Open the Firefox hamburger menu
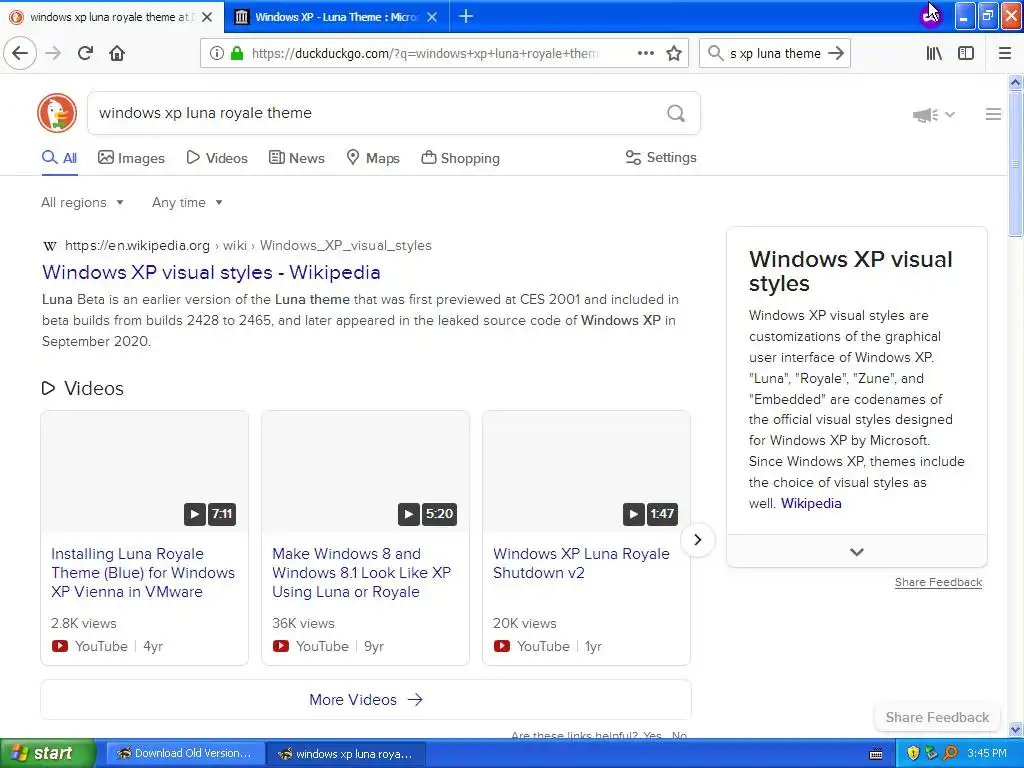The width and height of the screenshot is (1024, 768). click(x=1004, y=54)
